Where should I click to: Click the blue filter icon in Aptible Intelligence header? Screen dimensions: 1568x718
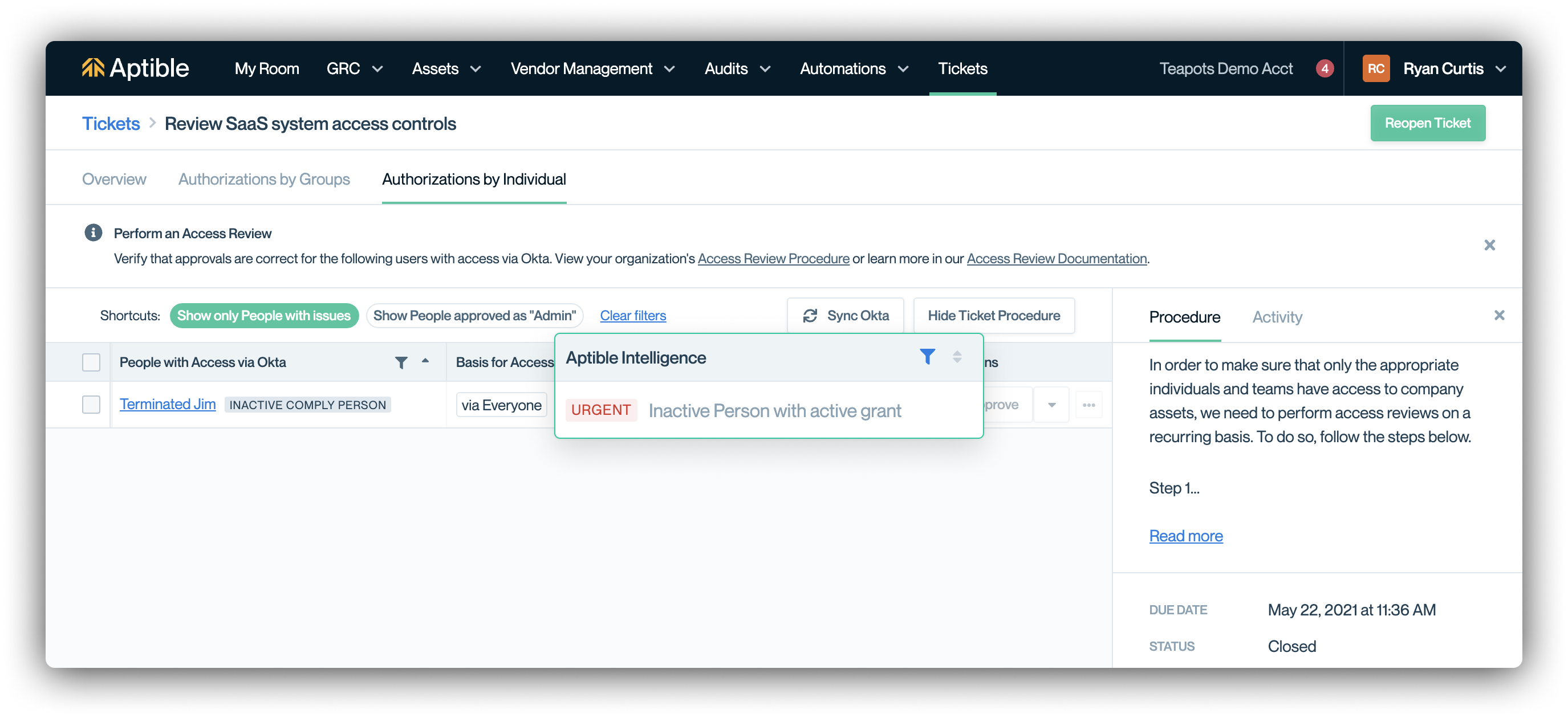[x=927, y=357]
